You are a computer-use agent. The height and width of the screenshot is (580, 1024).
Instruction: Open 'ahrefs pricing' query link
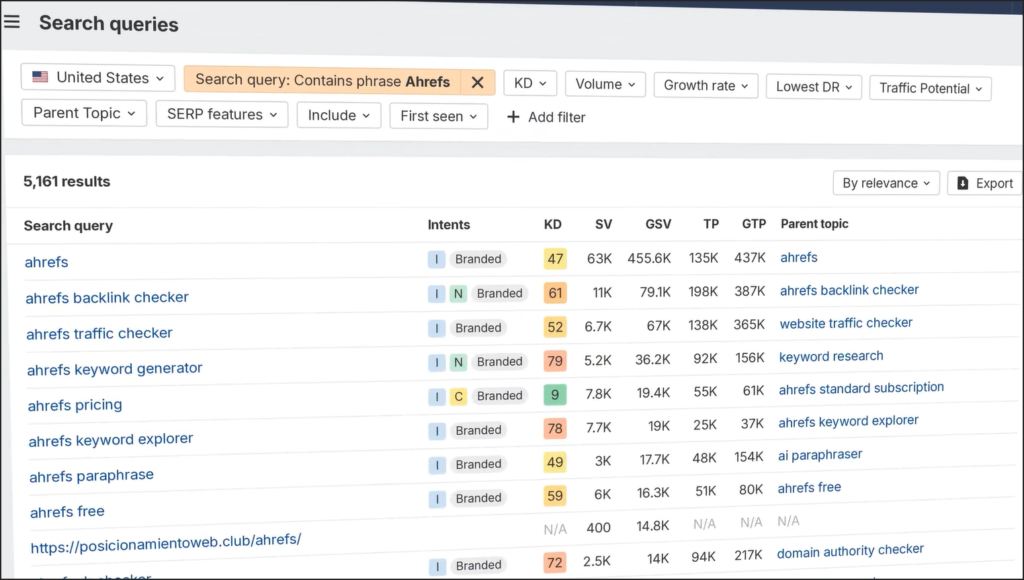pyautogui.click(x=75, y=405)
